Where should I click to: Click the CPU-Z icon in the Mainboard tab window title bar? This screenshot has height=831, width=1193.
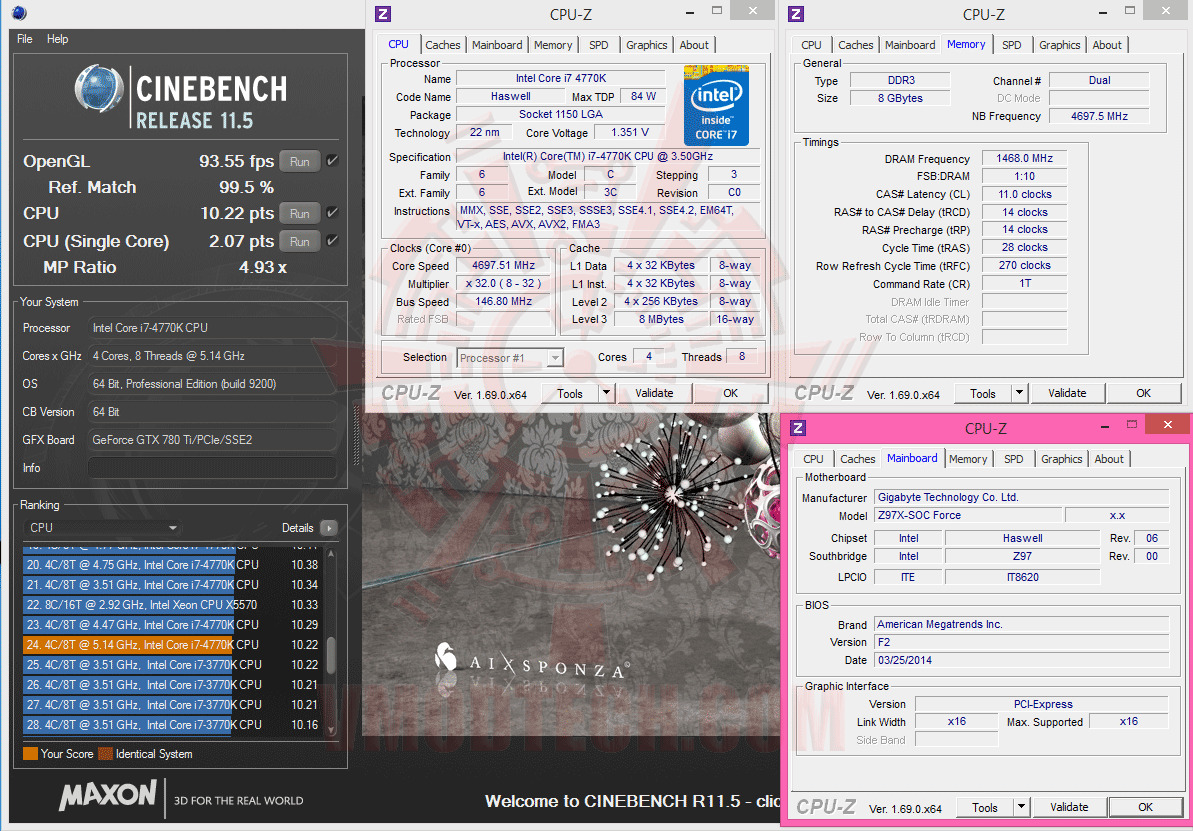tap(798, 428)
